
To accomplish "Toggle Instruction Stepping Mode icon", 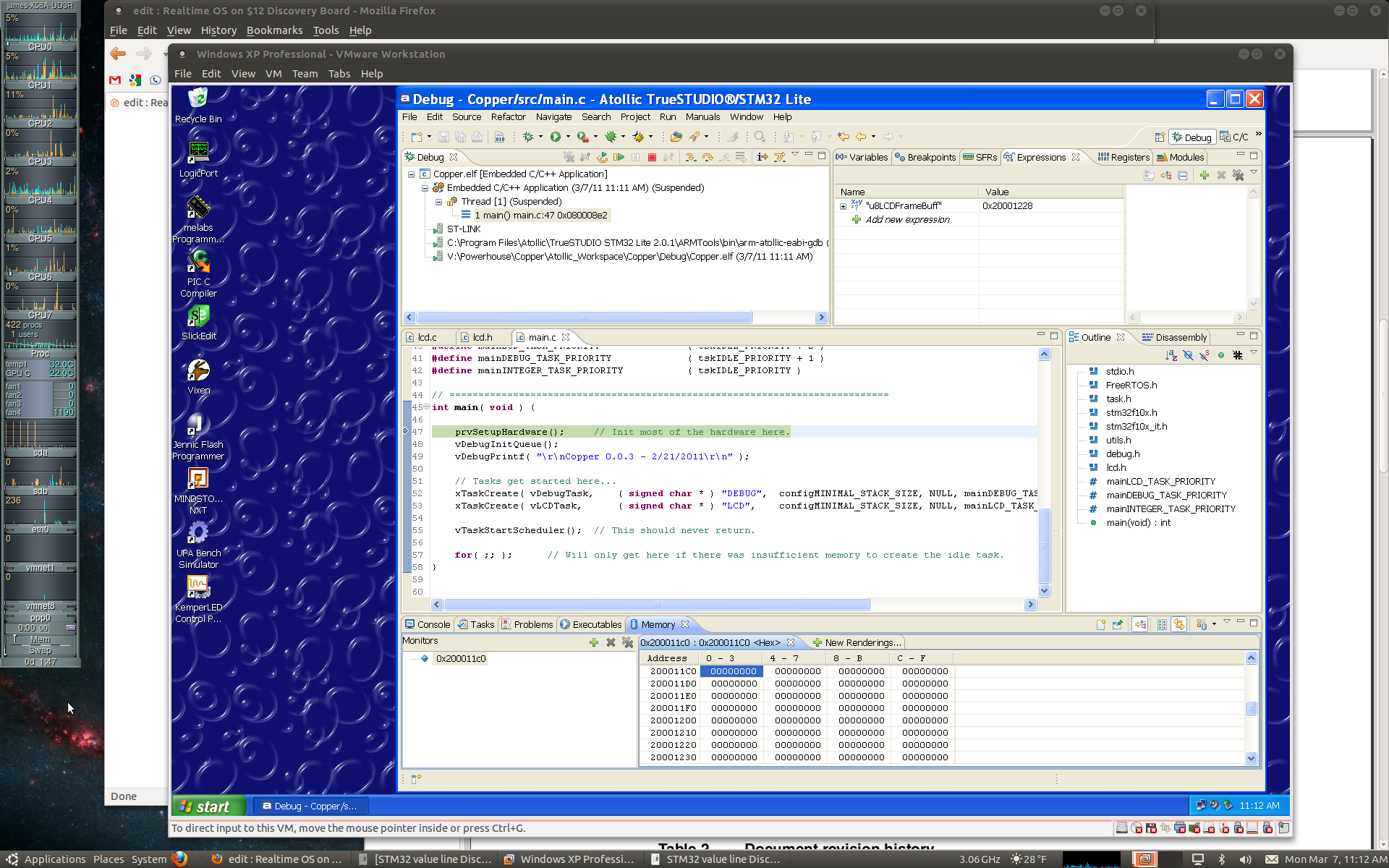I will click(x=763, y=157).
